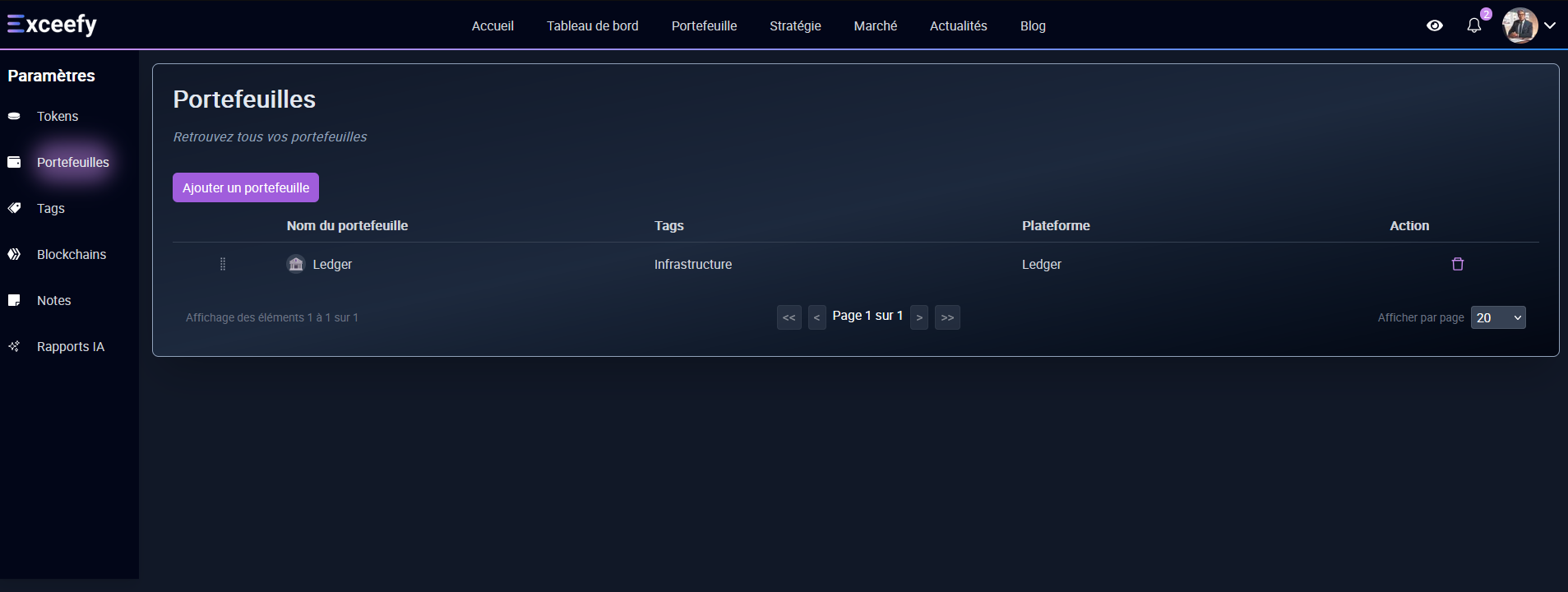Navigate to Marché in top menu
Screen dimensions: 1568x592
tap(875, 26)
